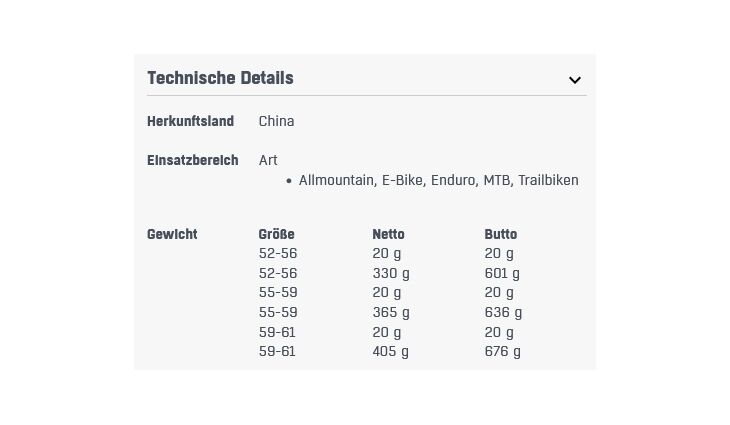Click size 59-61 beside 405 g

(x=277, y=351)
